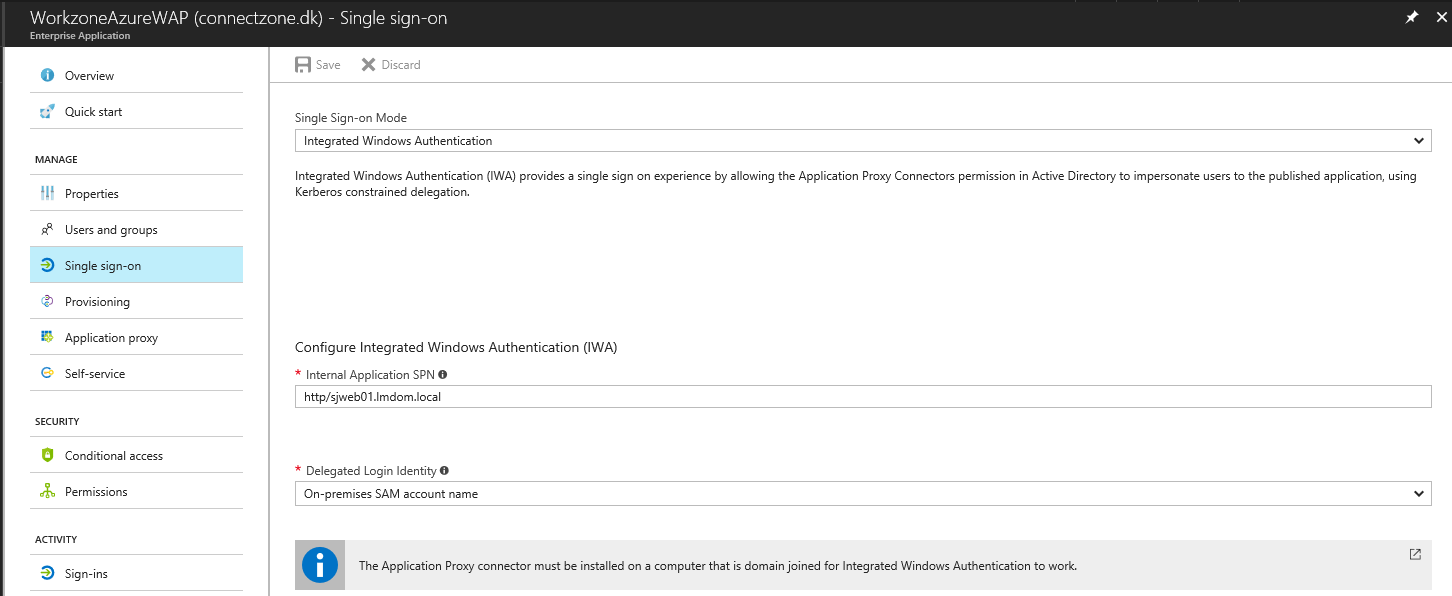Select the Single sign-on menu item
The width and height of the screenshot is (1452, 596).
pyautogui.click(x=136, y=265)
